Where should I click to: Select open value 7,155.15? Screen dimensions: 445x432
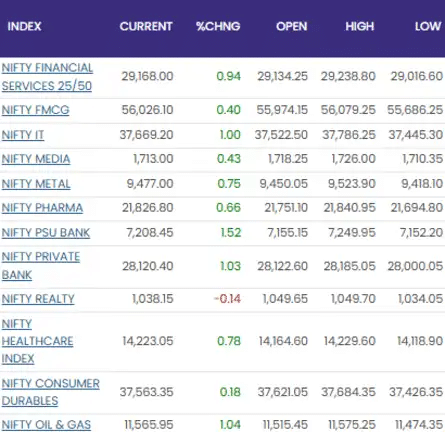[x=288, y=232]
